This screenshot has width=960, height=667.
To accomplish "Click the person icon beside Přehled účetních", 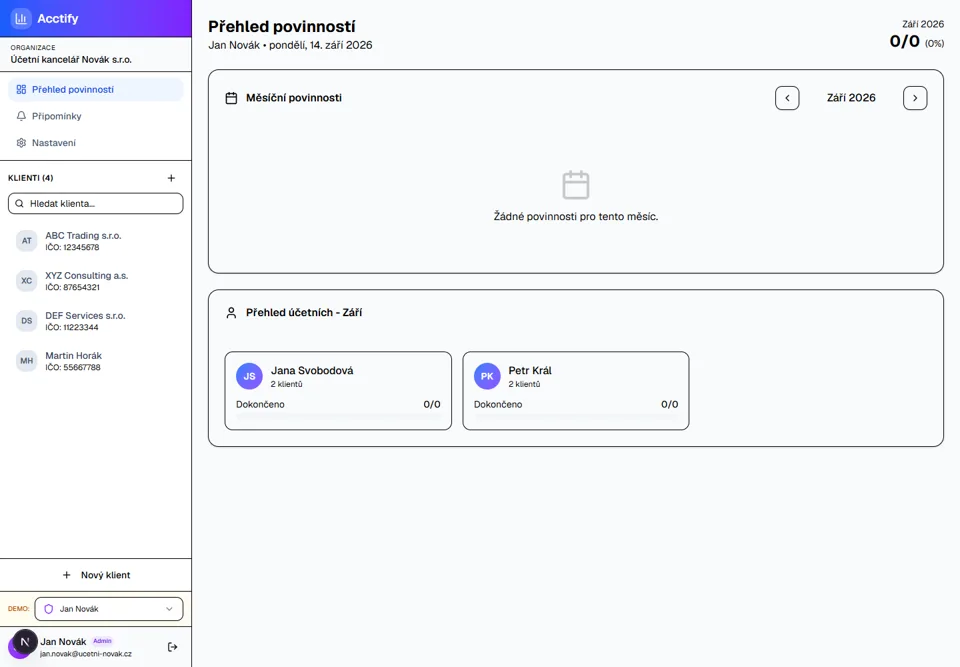I will pyautogui.click(x=231, y=313).
